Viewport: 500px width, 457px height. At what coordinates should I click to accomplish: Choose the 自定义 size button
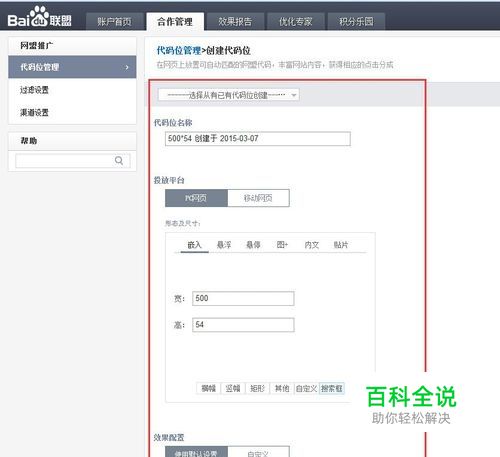tap(306, 388)
